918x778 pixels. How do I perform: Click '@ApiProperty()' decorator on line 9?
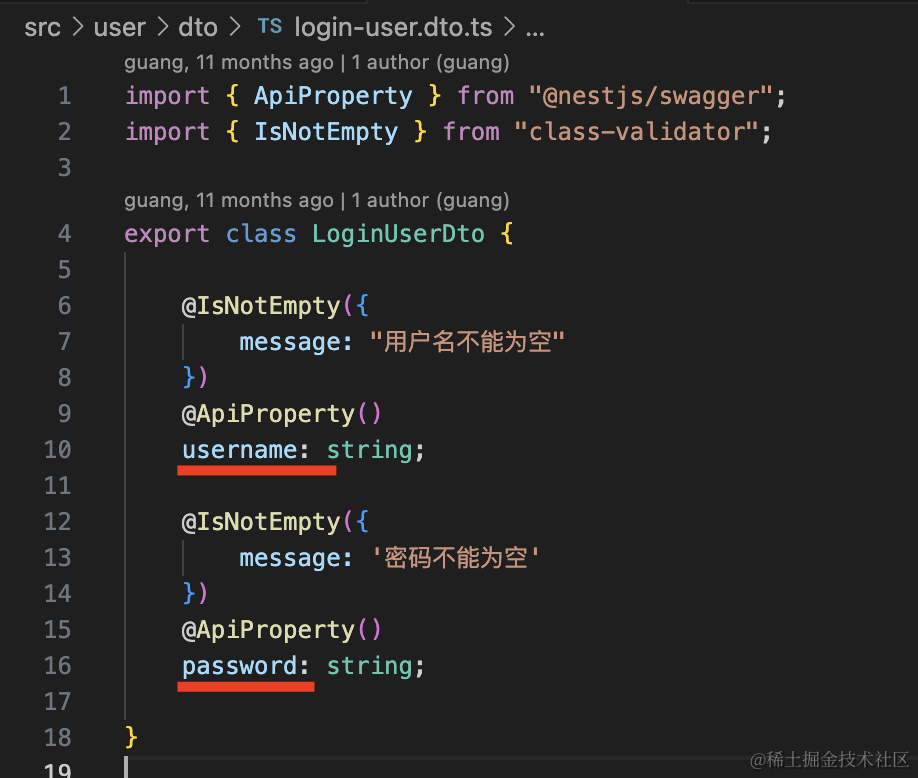coord(282,414)
